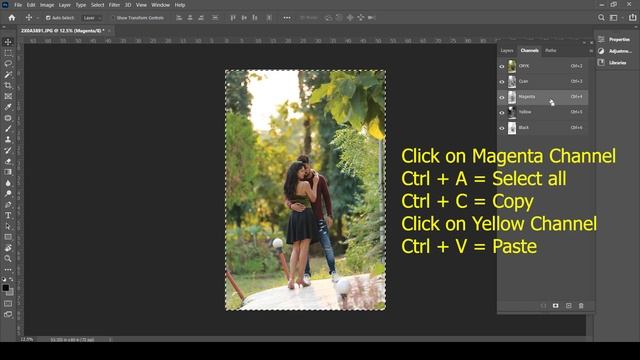Select the Dodge tool
Image resolution: width=640 pixels, height=360 pixels.
pos(8,193)
